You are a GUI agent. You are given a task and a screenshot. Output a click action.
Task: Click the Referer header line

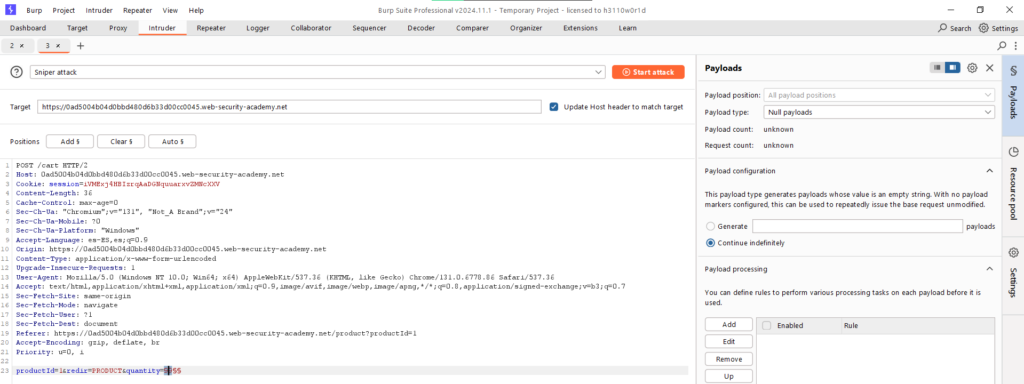click(216, 333)
